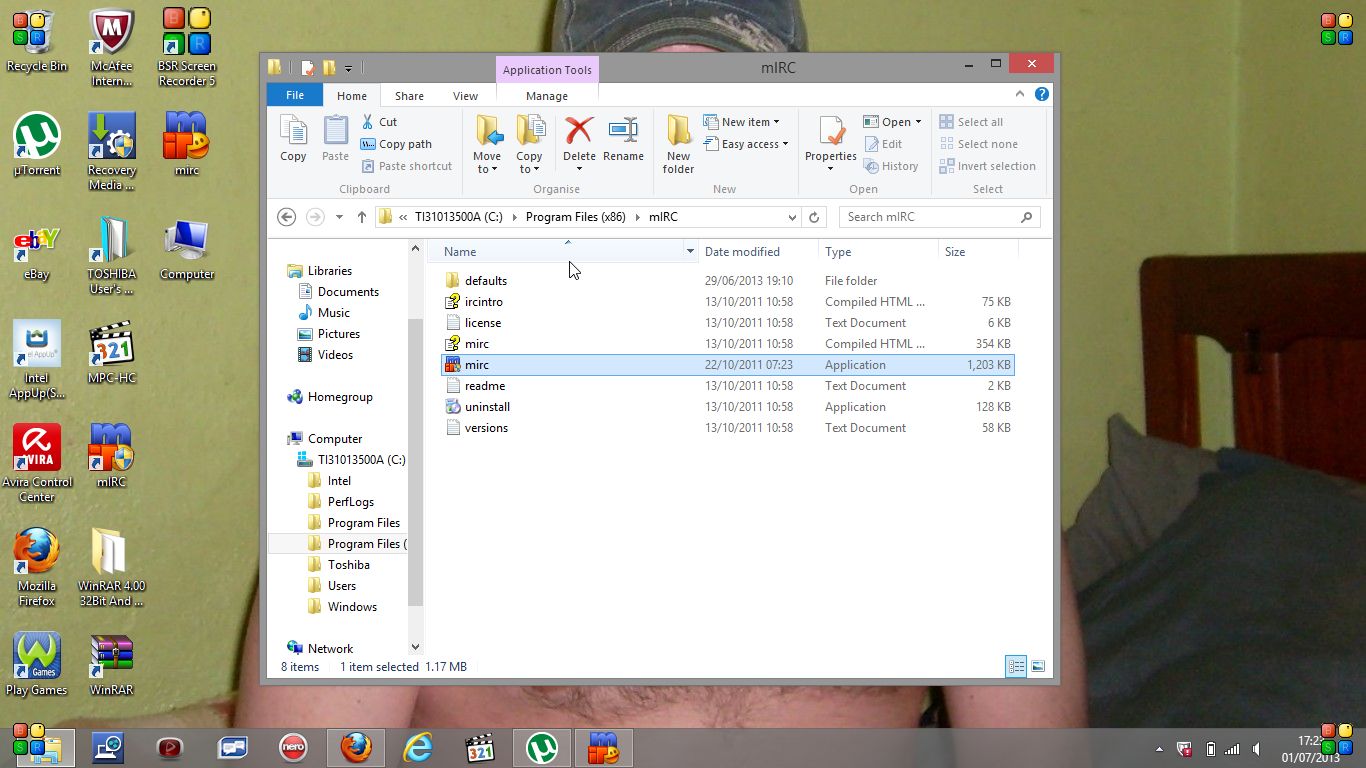Image resolution: width=1366 pixels, height=768 pixels.
Task: Select Avira Control Center desktop icon
Action: (x=37, y=464)
